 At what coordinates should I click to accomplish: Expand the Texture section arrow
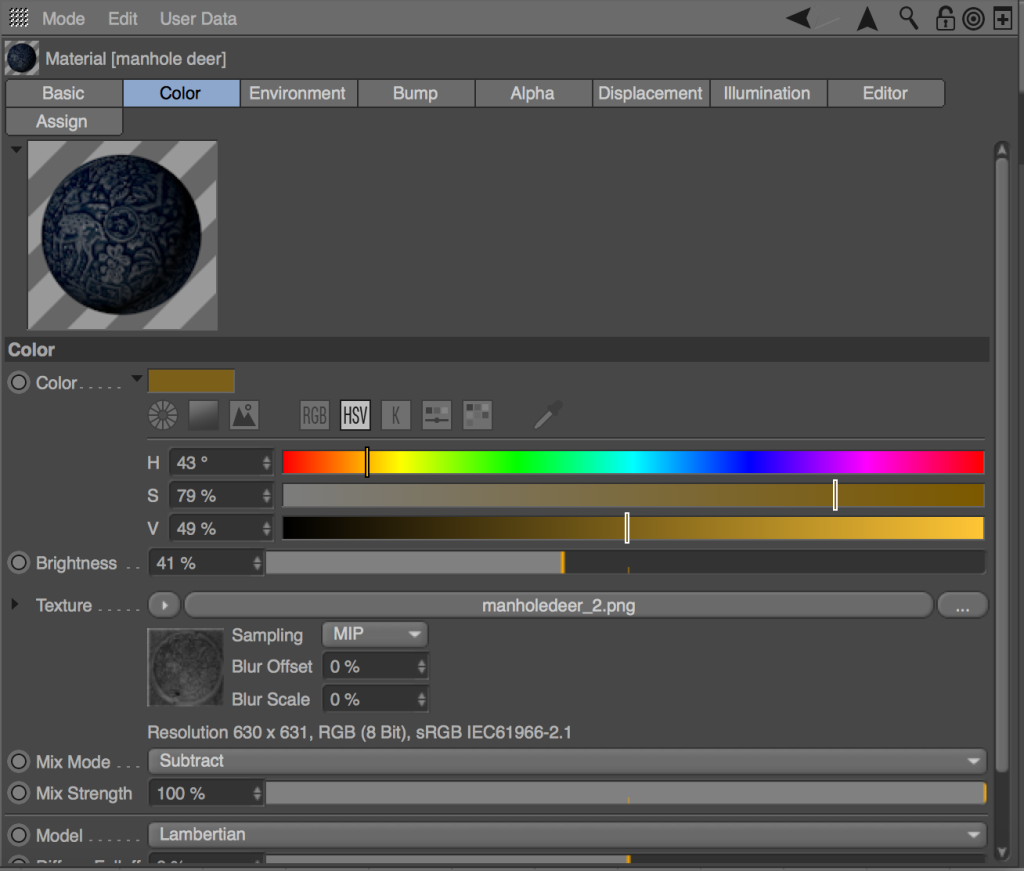[x=12, y=604]
